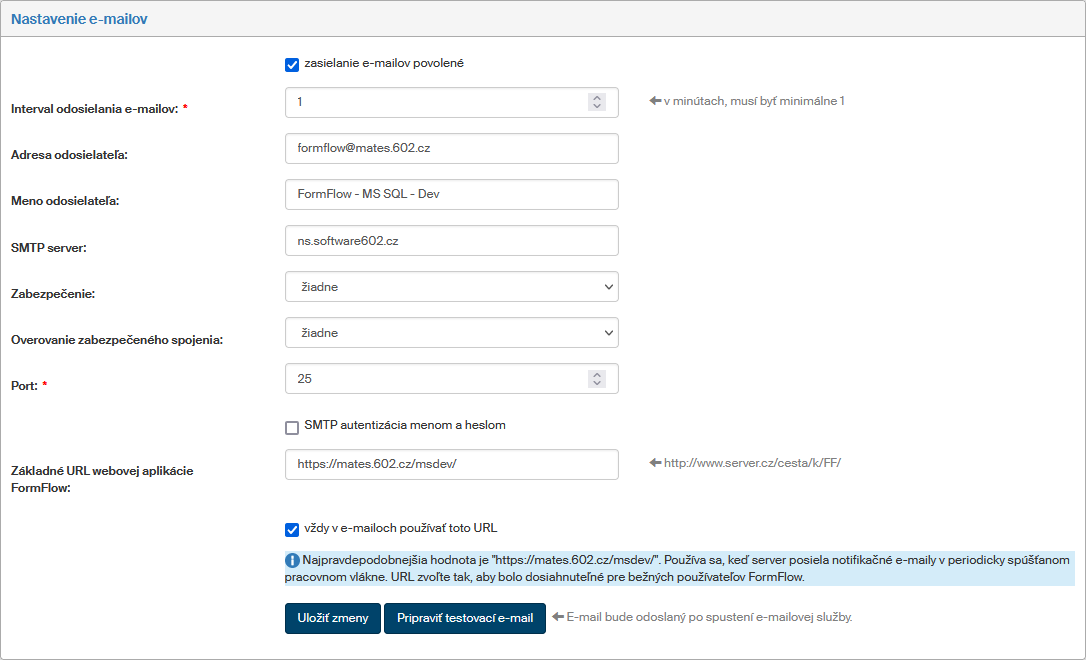Enable 'SMTP autentizácia menom a heslom' checkbox
The width and height of the screenshot is (1086, 660).
pos(292,427)
